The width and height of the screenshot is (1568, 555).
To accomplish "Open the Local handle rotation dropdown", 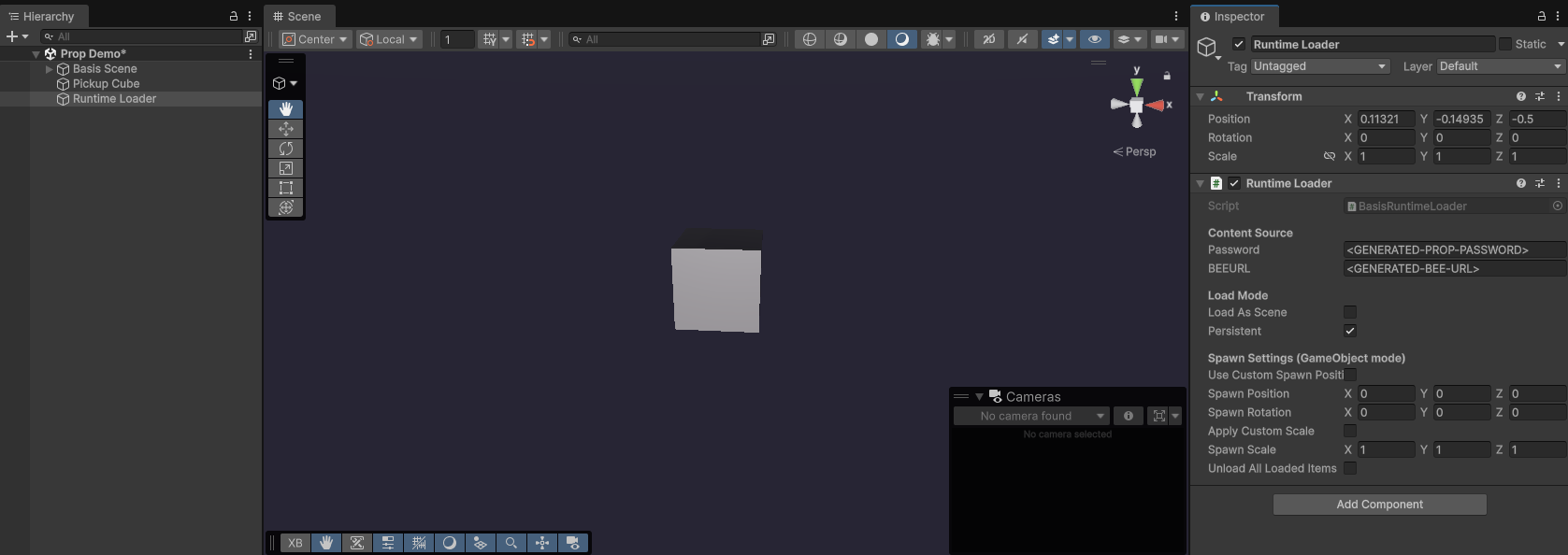I will pos(389,39).
